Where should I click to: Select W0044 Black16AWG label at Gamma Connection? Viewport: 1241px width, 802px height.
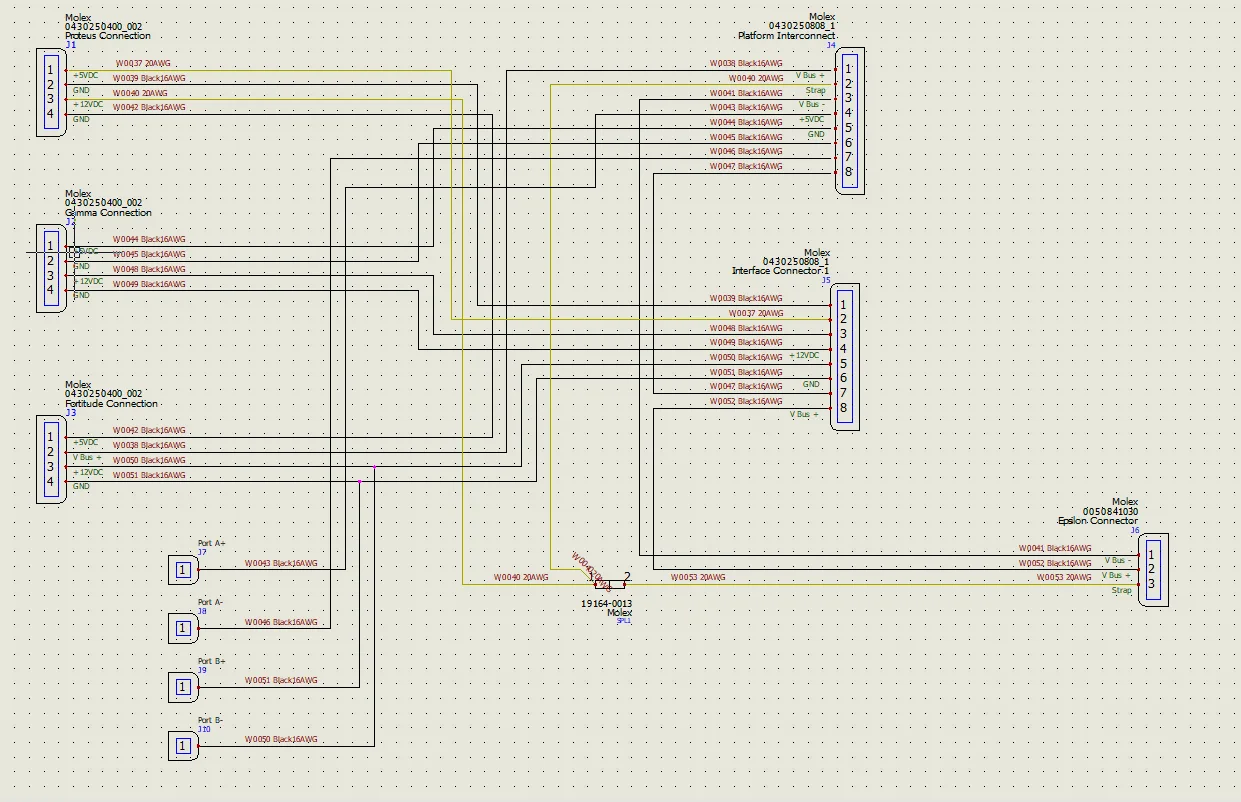[149, 240]
